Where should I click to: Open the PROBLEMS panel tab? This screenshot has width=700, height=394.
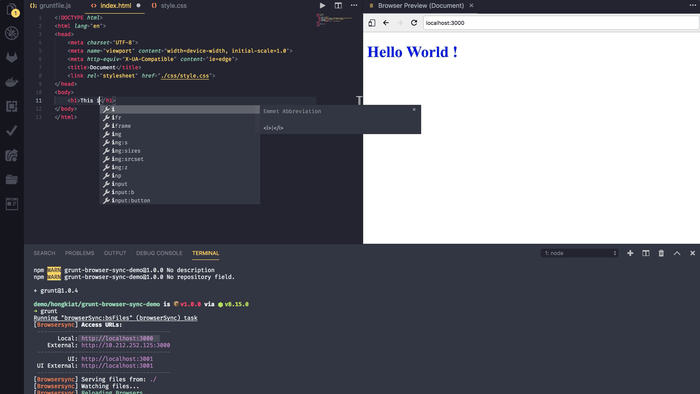[x=79, y=253]
